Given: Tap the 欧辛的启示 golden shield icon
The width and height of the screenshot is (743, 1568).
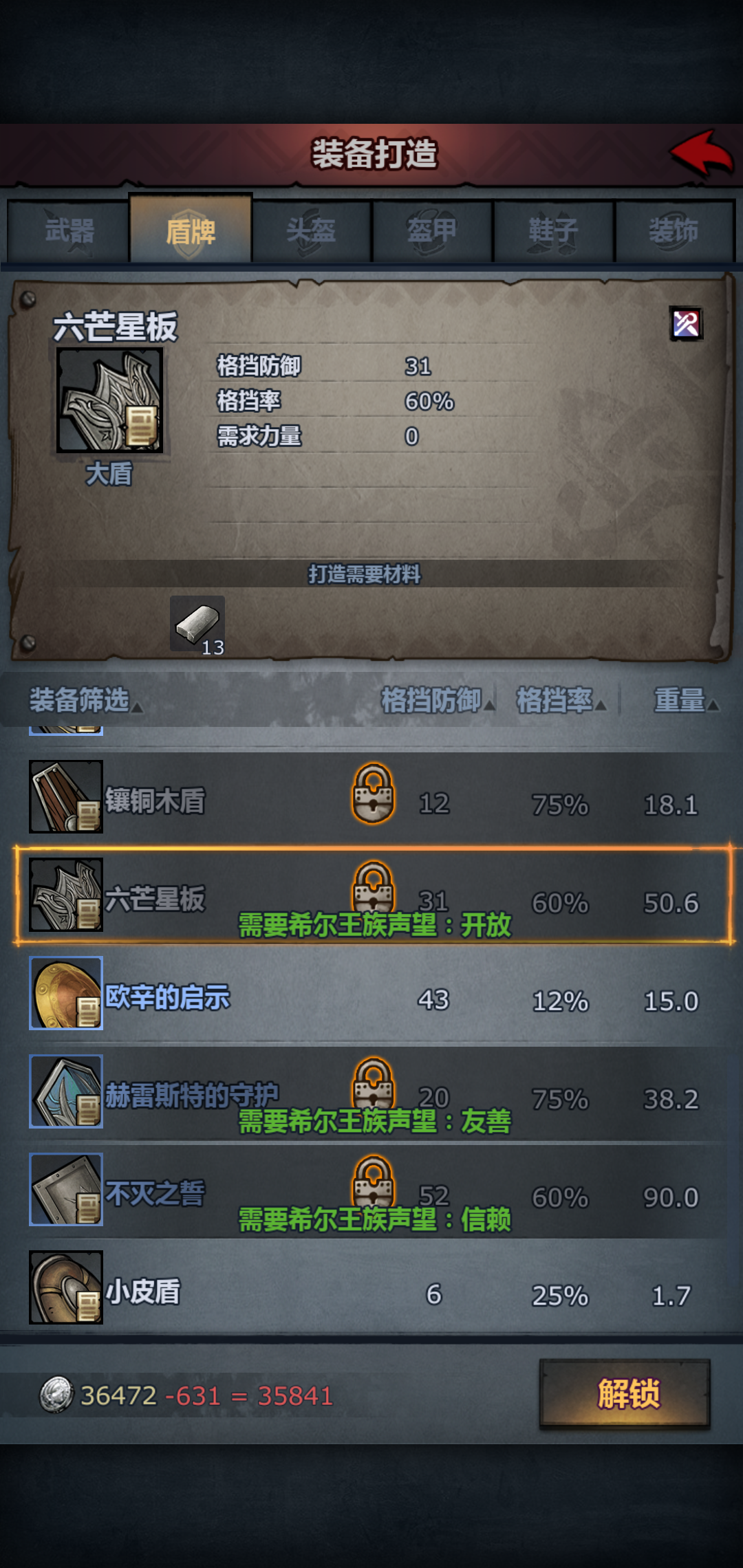Looking at the screenshot, I should coord(66,993).
